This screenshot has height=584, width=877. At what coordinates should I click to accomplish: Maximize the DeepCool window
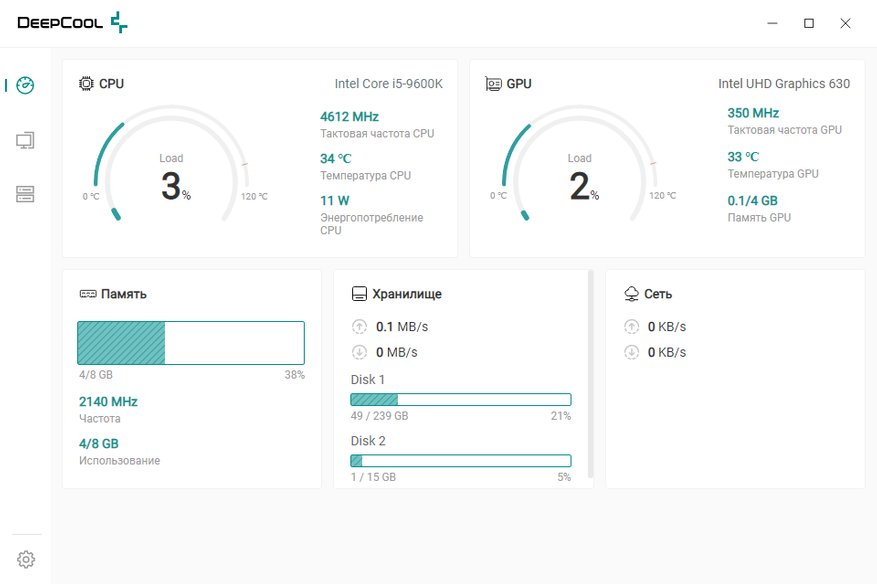pyautogui.click(x=809, y=23)
